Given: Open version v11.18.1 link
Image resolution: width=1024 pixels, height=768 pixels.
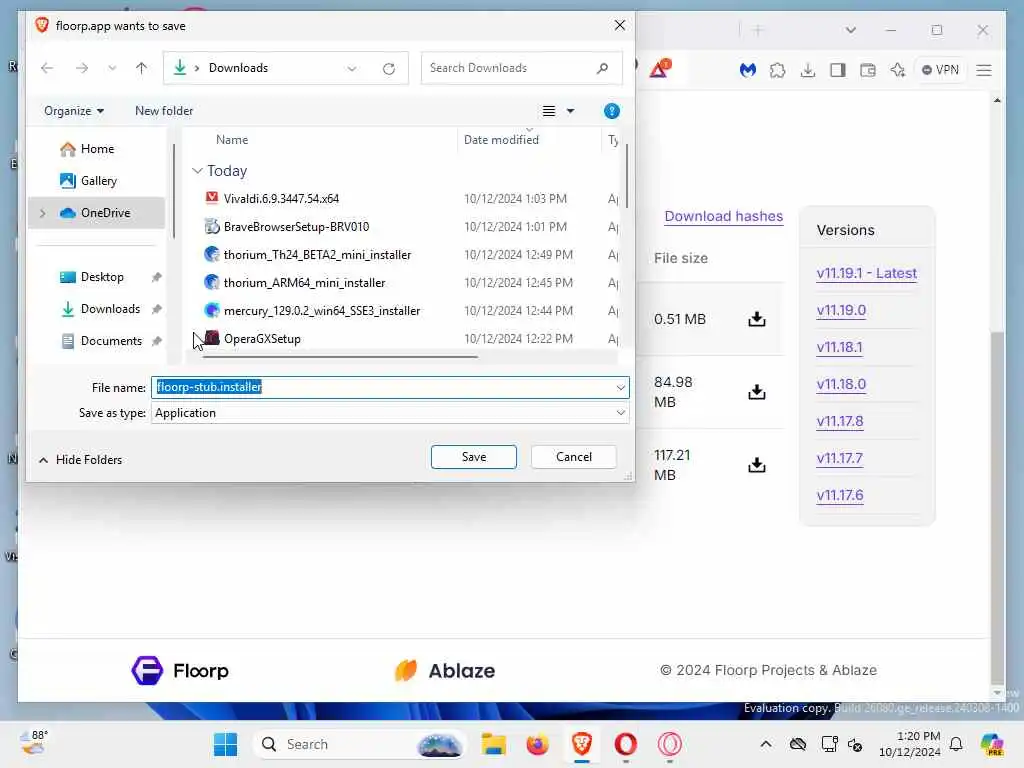Looking at the screenshot, I should 839,347.
